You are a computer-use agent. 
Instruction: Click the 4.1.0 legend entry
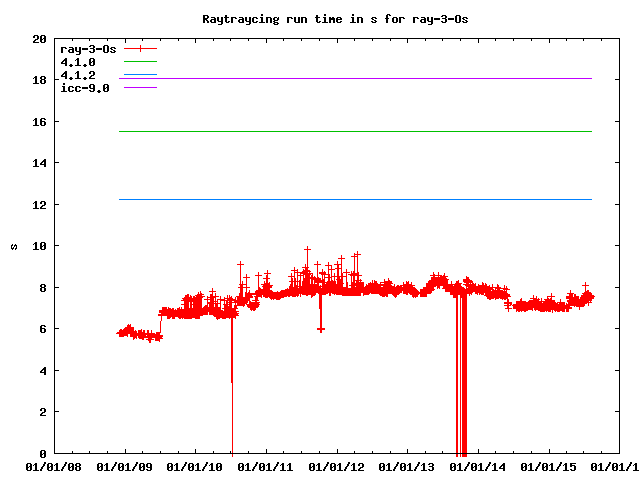click(78, 62)
